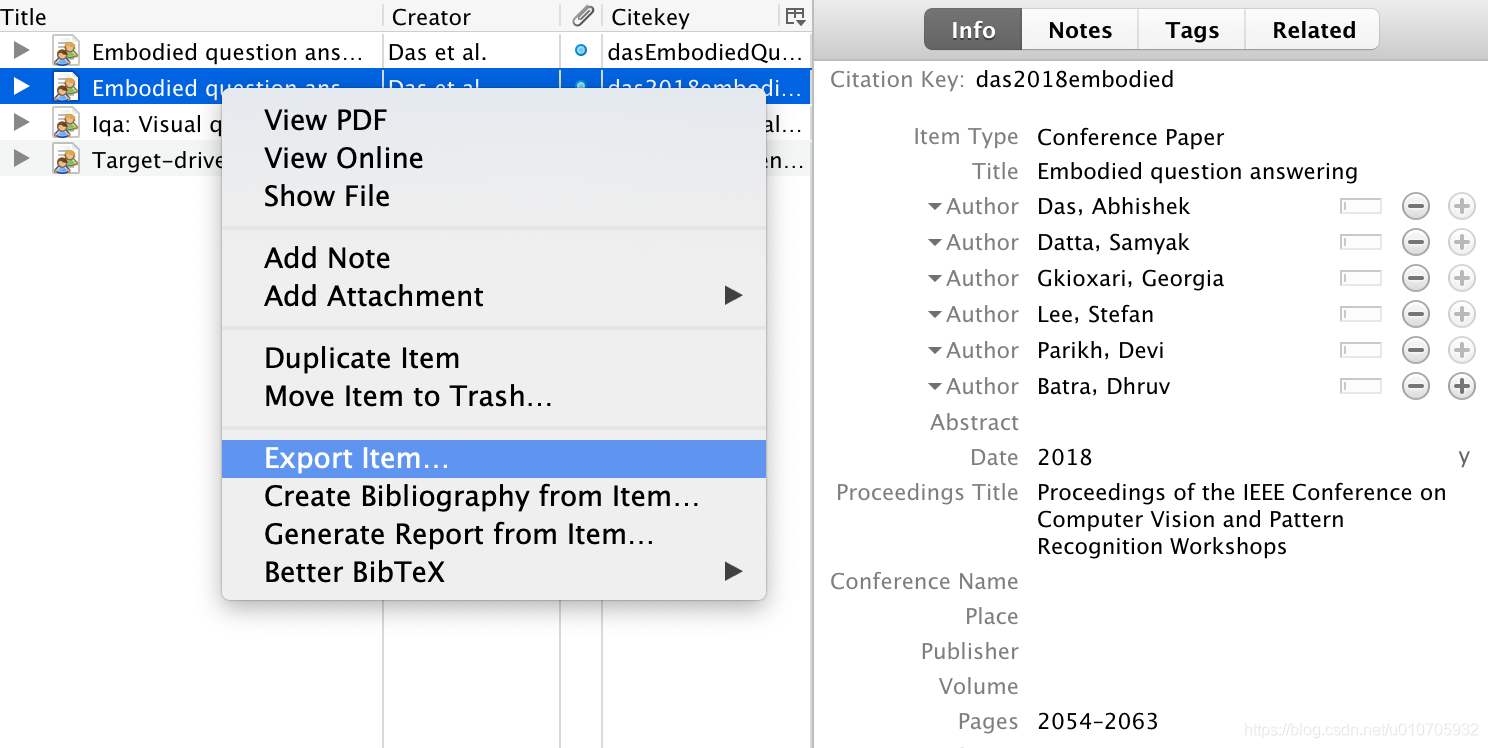The image size is (1488, 748).
Task: Click the Export Item… menu entry
Action: click(x=493, y=458)
